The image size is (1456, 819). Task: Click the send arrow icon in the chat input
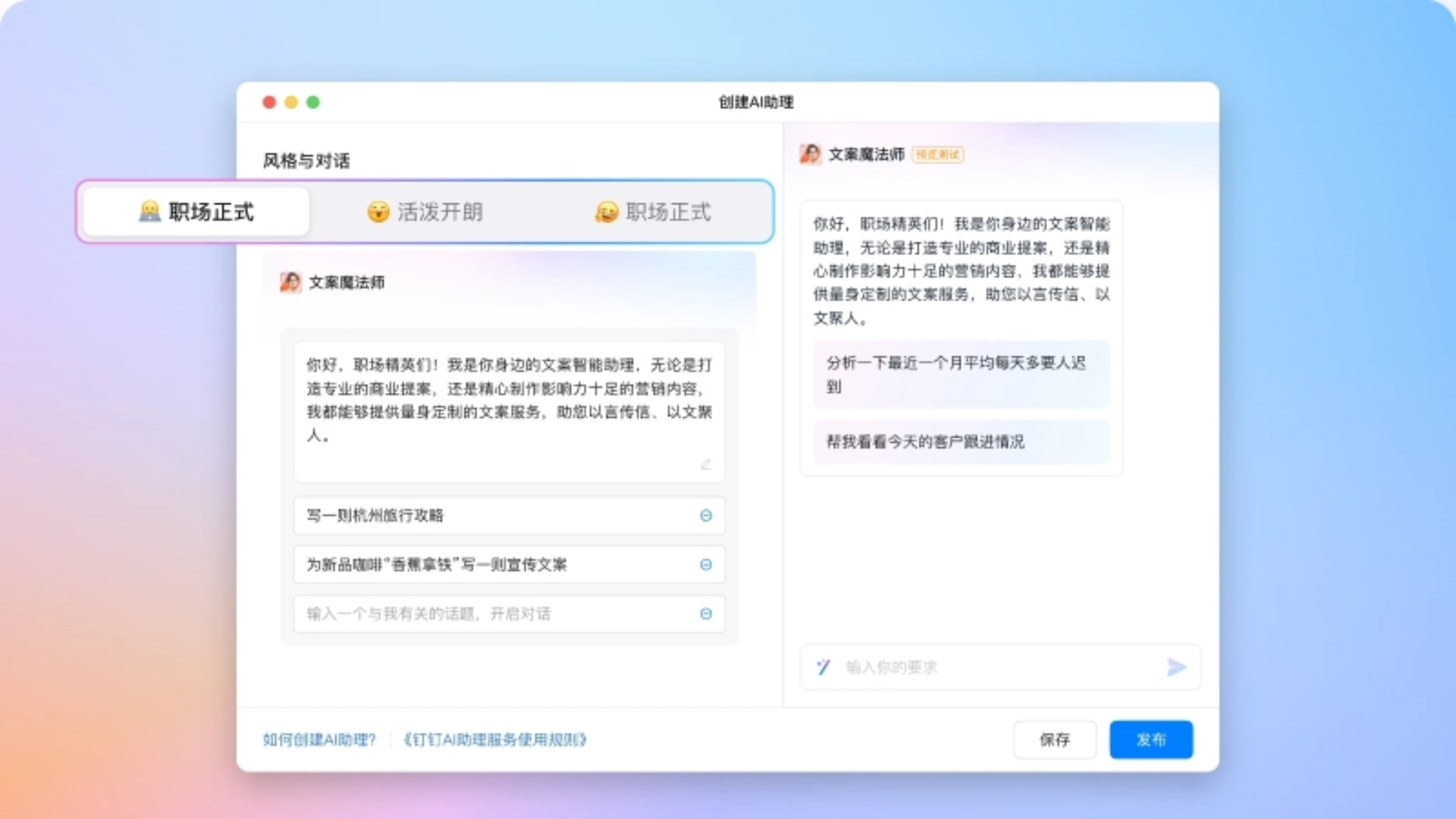pyautogui.click(x=1176, y=667)
